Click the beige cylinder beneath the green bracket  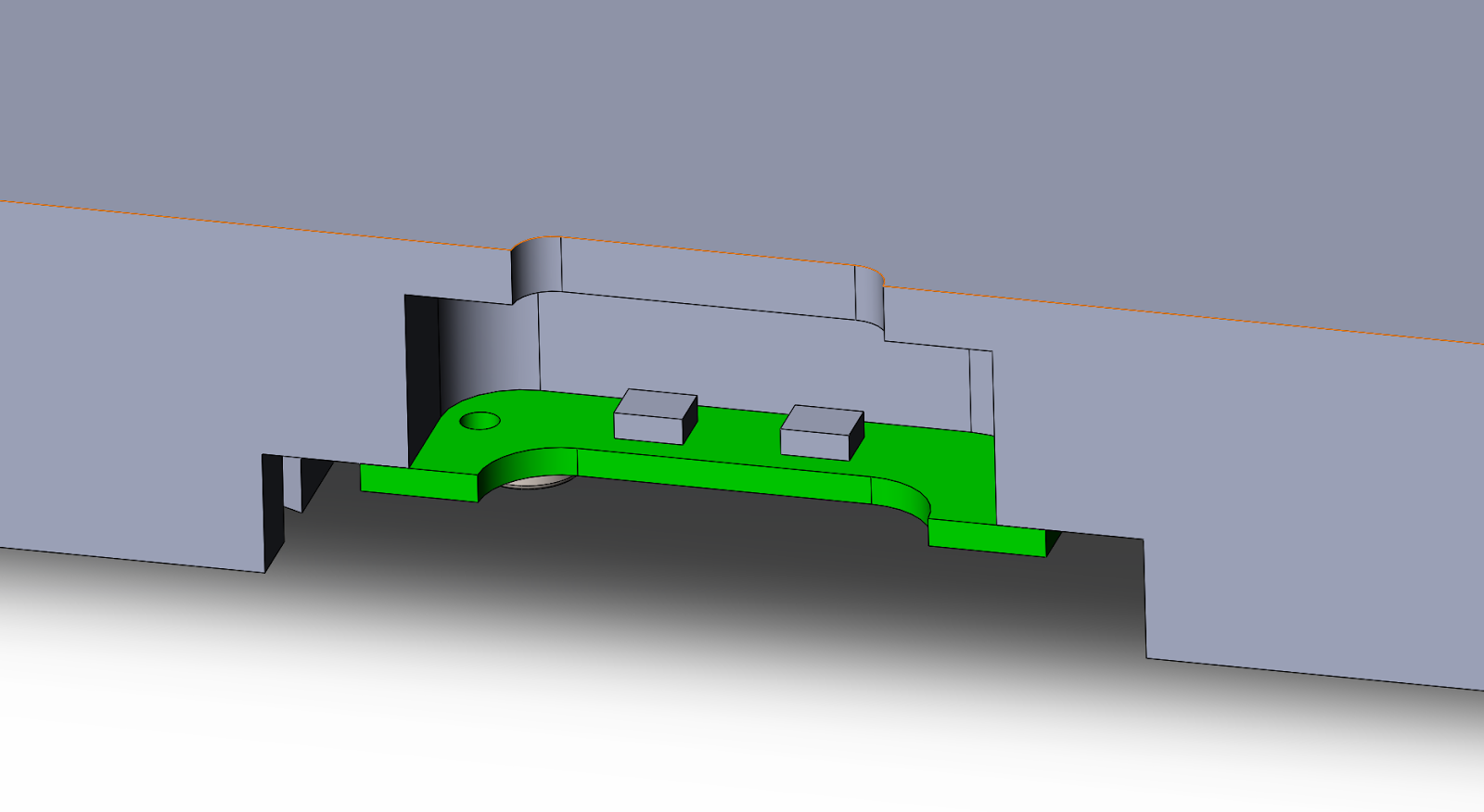(x=538, y=482)
